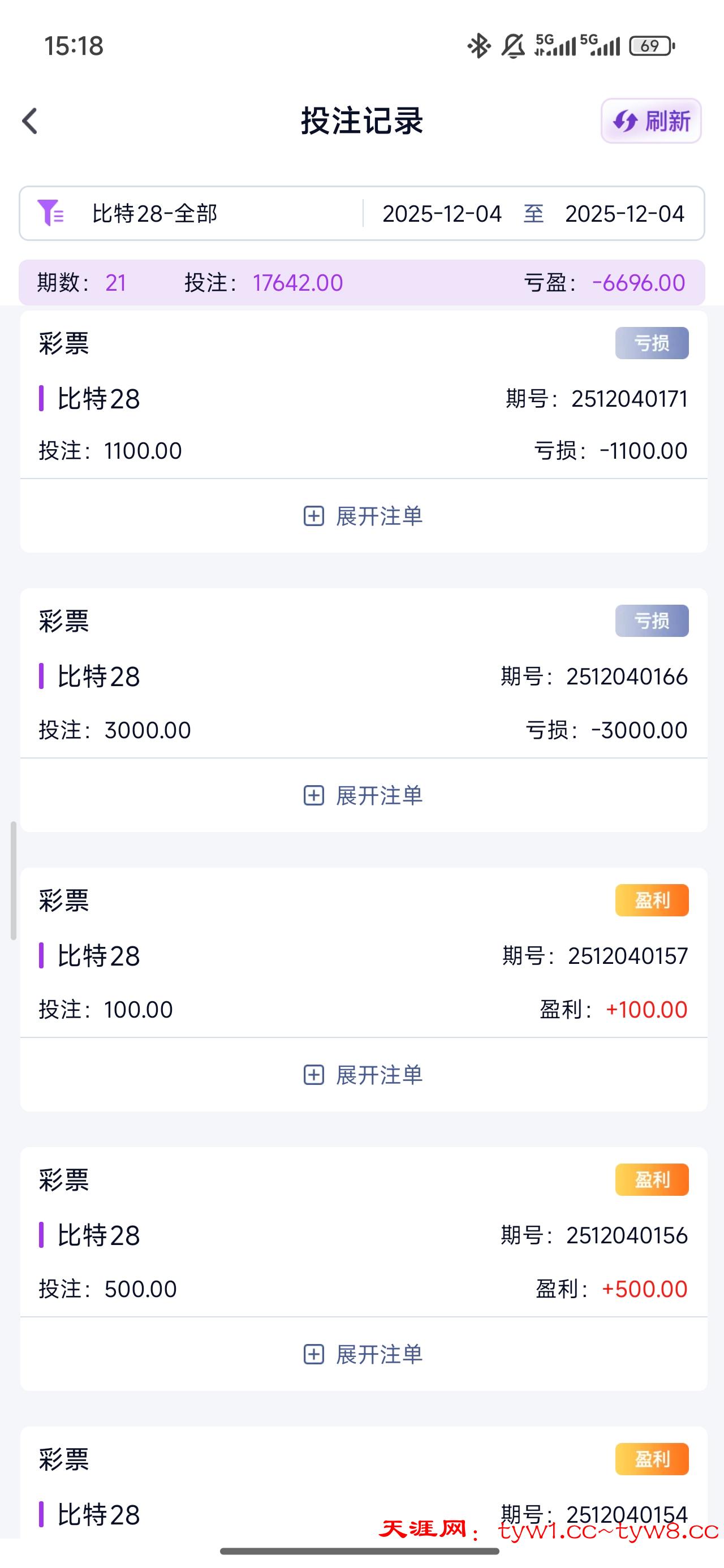Image resolution: width=724 pixels, height=1568 pixels.
Task: Select the end date field after 至
Action: (x=624, y=214)
